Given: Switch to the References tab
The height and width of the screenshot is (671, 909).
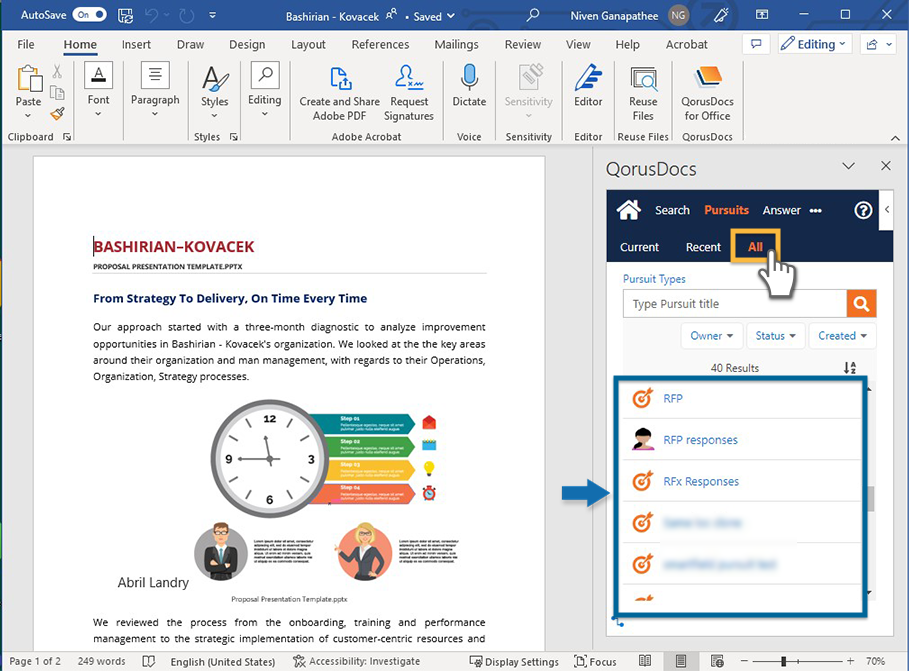Looking at the screenshot, I should 380,44.
